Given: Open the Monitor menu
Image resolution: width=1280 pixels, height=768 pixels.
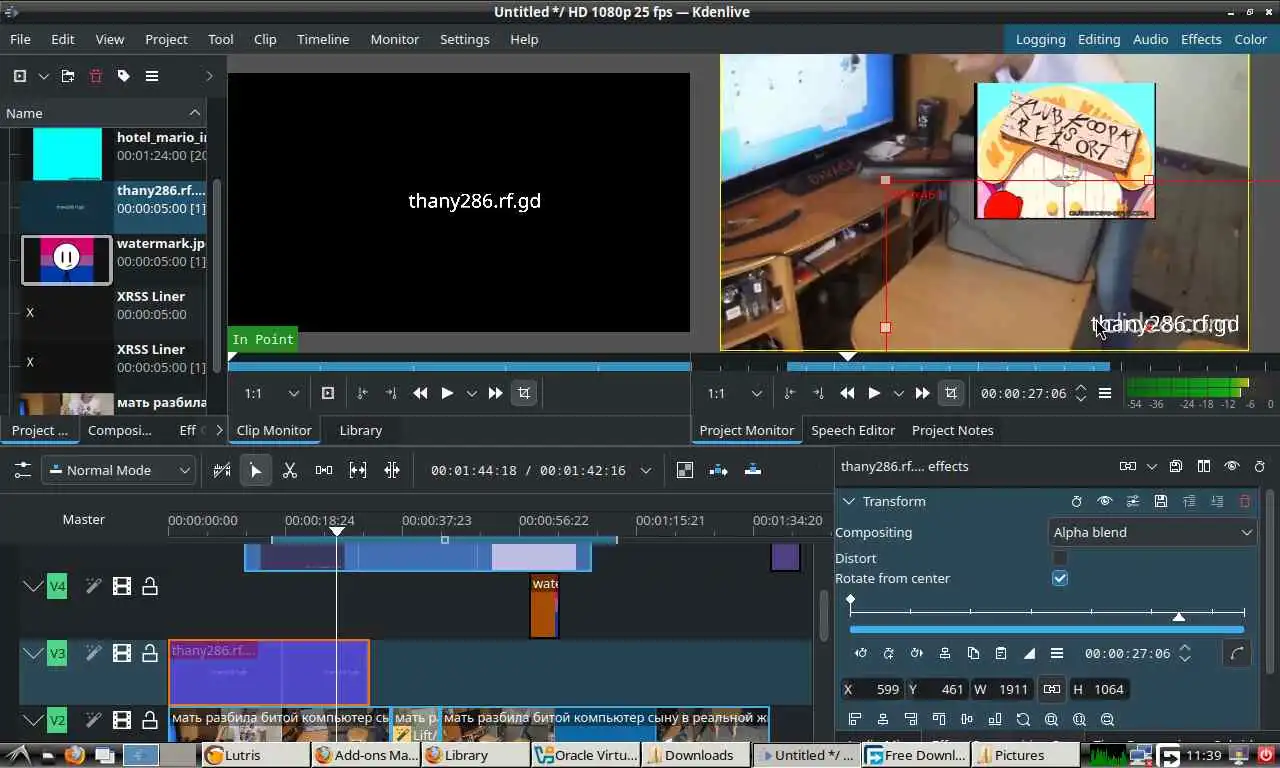Looking at the screenshot, I should click(x=395, y=39).
